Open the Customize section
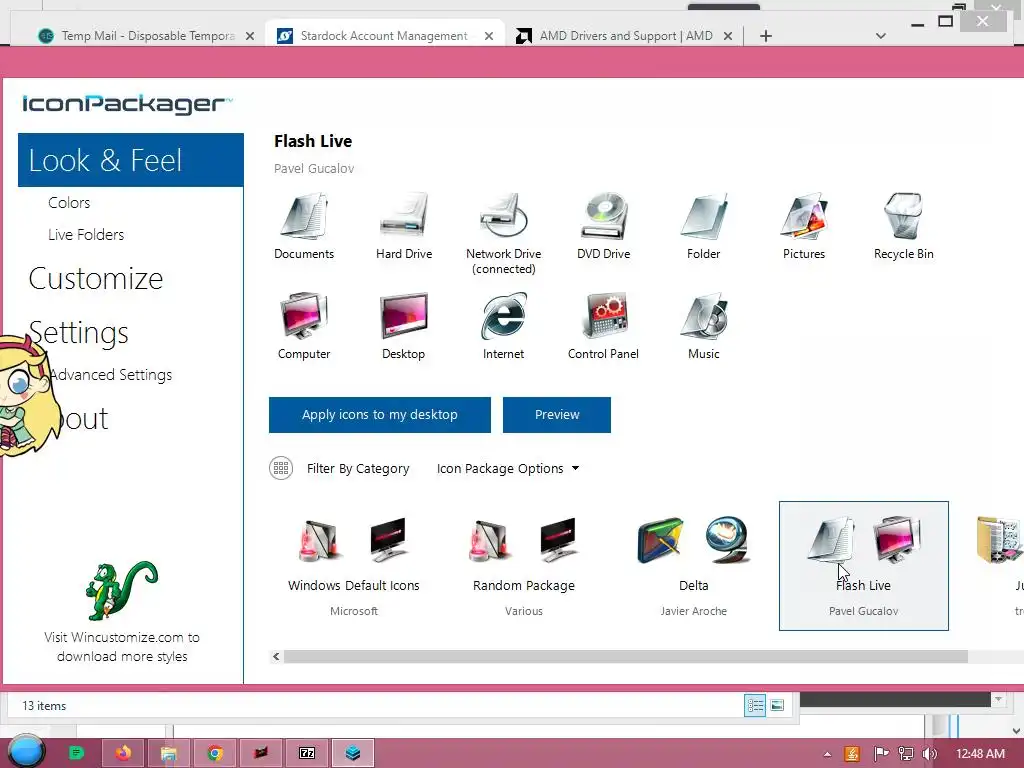This screenshot has height=768, width=1024. (x=96, y=278)
